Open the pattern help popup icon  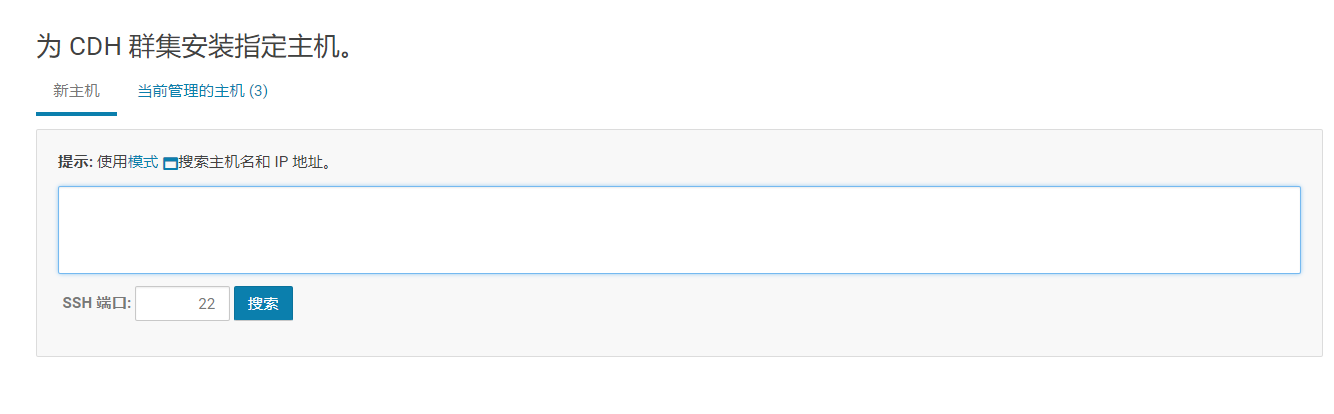click(170, 163)
